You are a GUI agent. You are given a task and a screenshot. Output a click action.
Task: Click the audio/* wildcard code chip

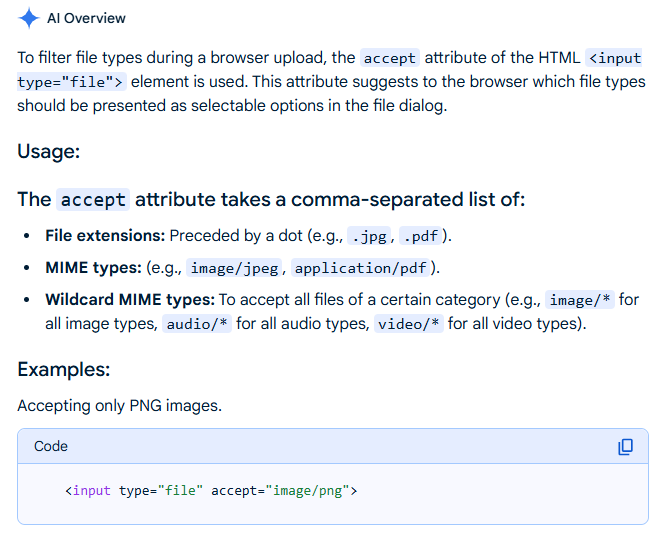coord(197,324)
